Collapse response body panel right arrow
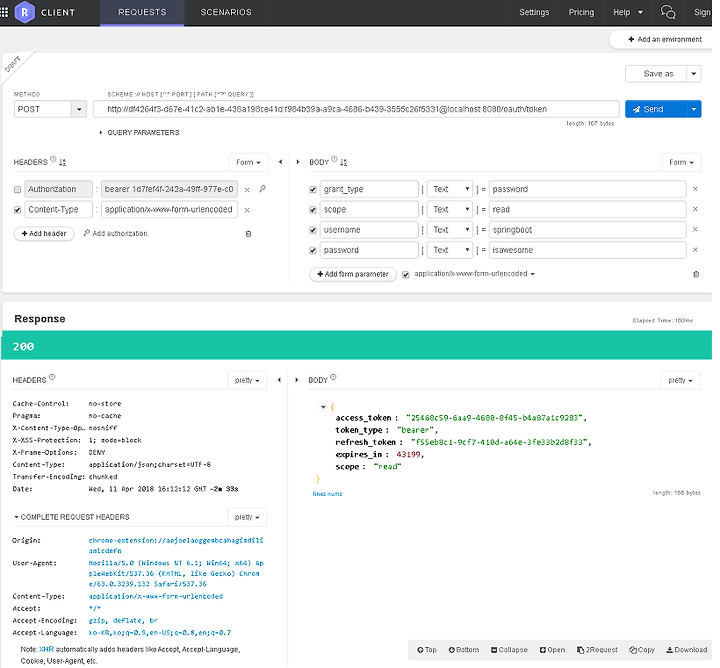720x668 pixels. [x=297, y=380]
